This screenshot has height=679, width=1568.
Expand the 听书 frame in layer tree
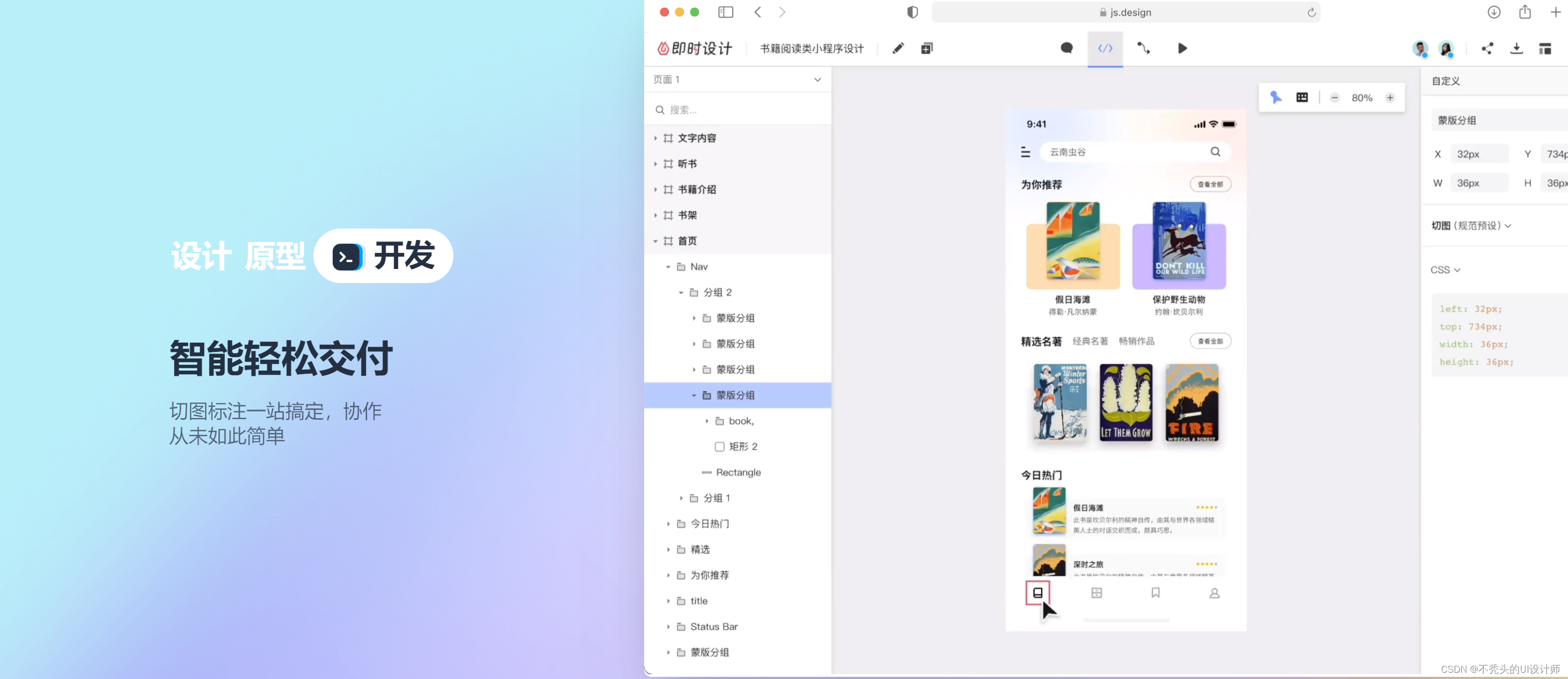coord(655,164)
